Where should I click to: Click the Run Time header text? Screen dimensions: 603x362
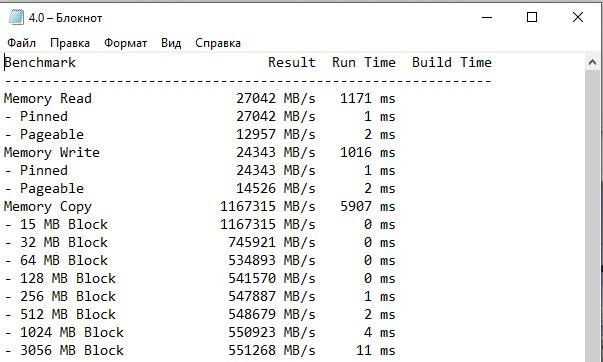pyautogui.click(x=364, y=62)
